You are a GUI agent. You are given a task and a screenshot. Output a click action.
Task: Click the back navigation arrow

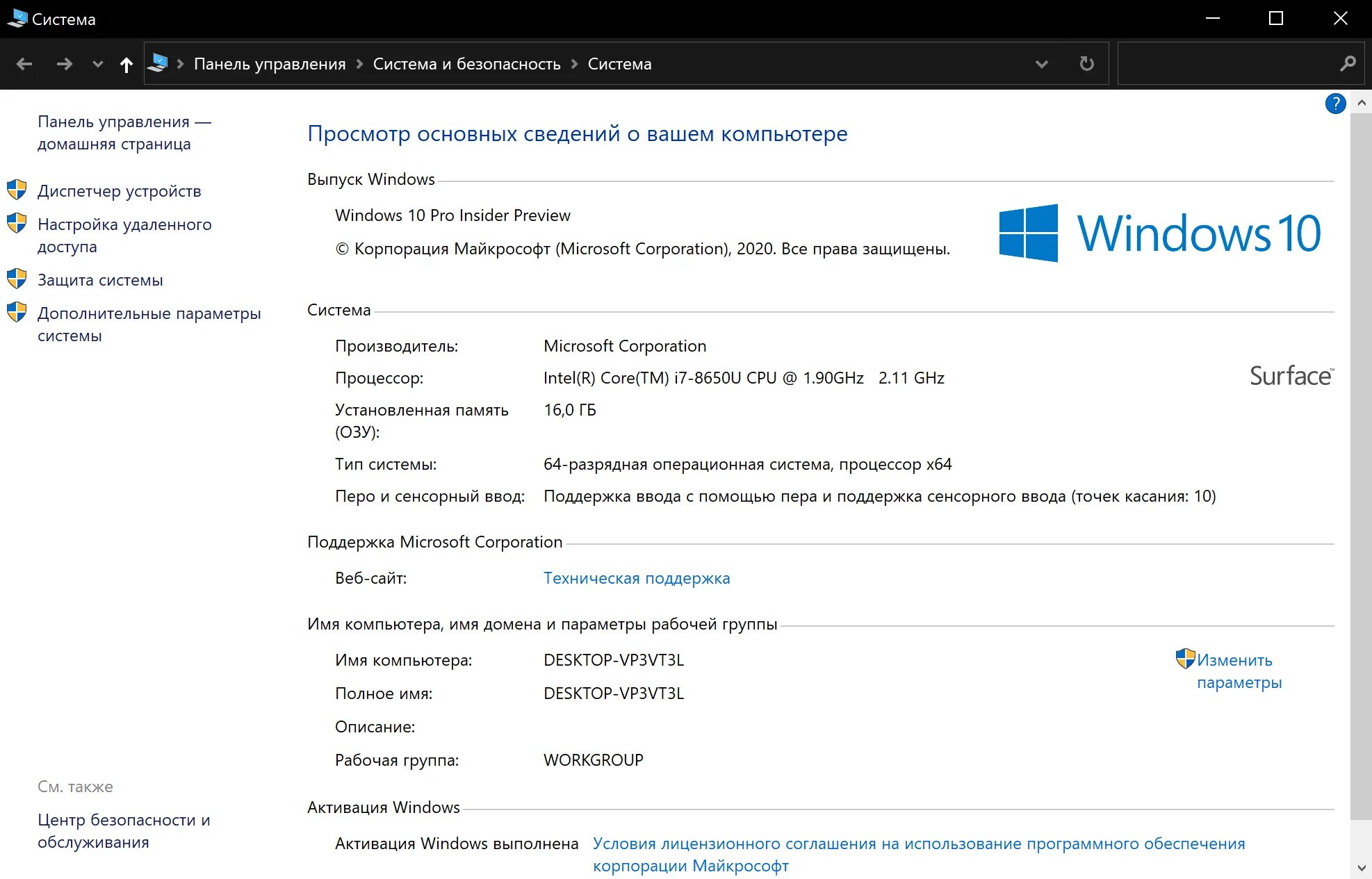point(24,64)
